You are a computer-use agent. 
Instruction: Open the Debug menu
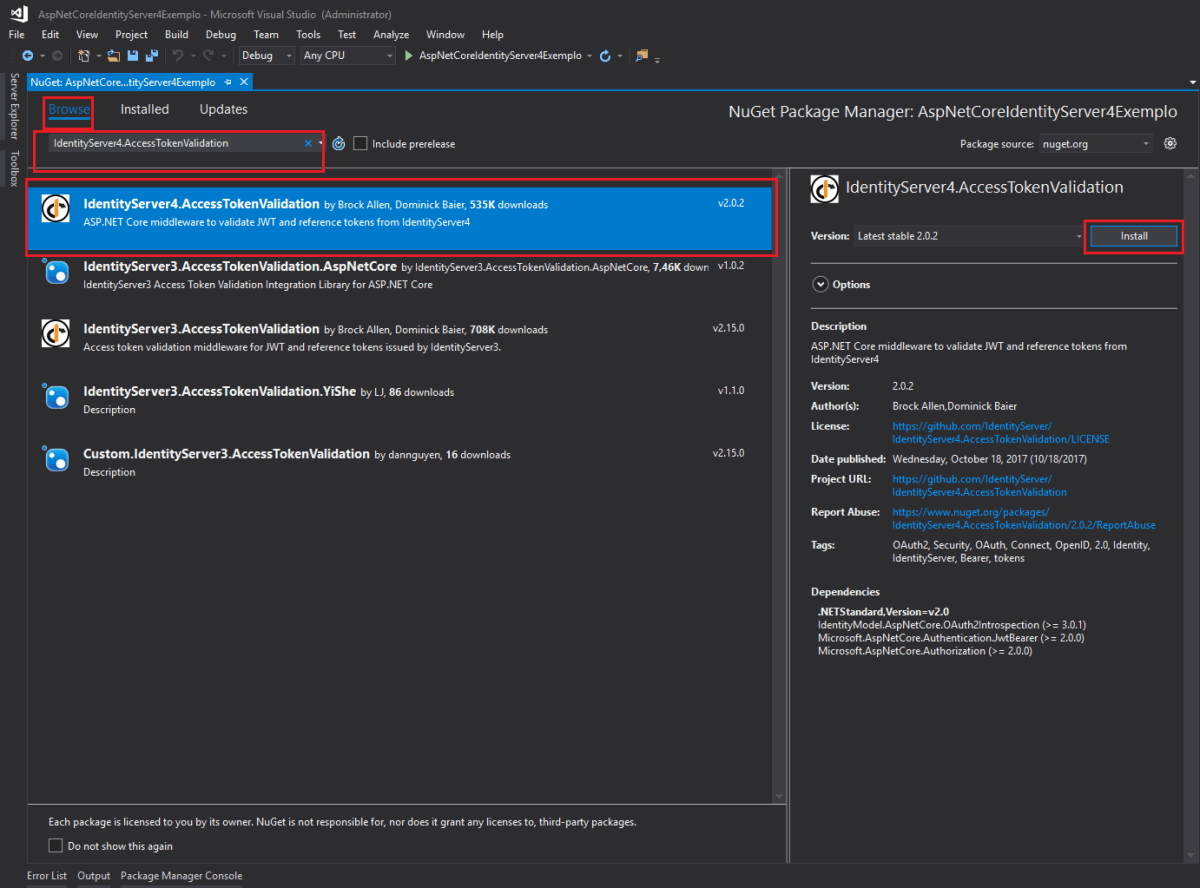[221, 34]
